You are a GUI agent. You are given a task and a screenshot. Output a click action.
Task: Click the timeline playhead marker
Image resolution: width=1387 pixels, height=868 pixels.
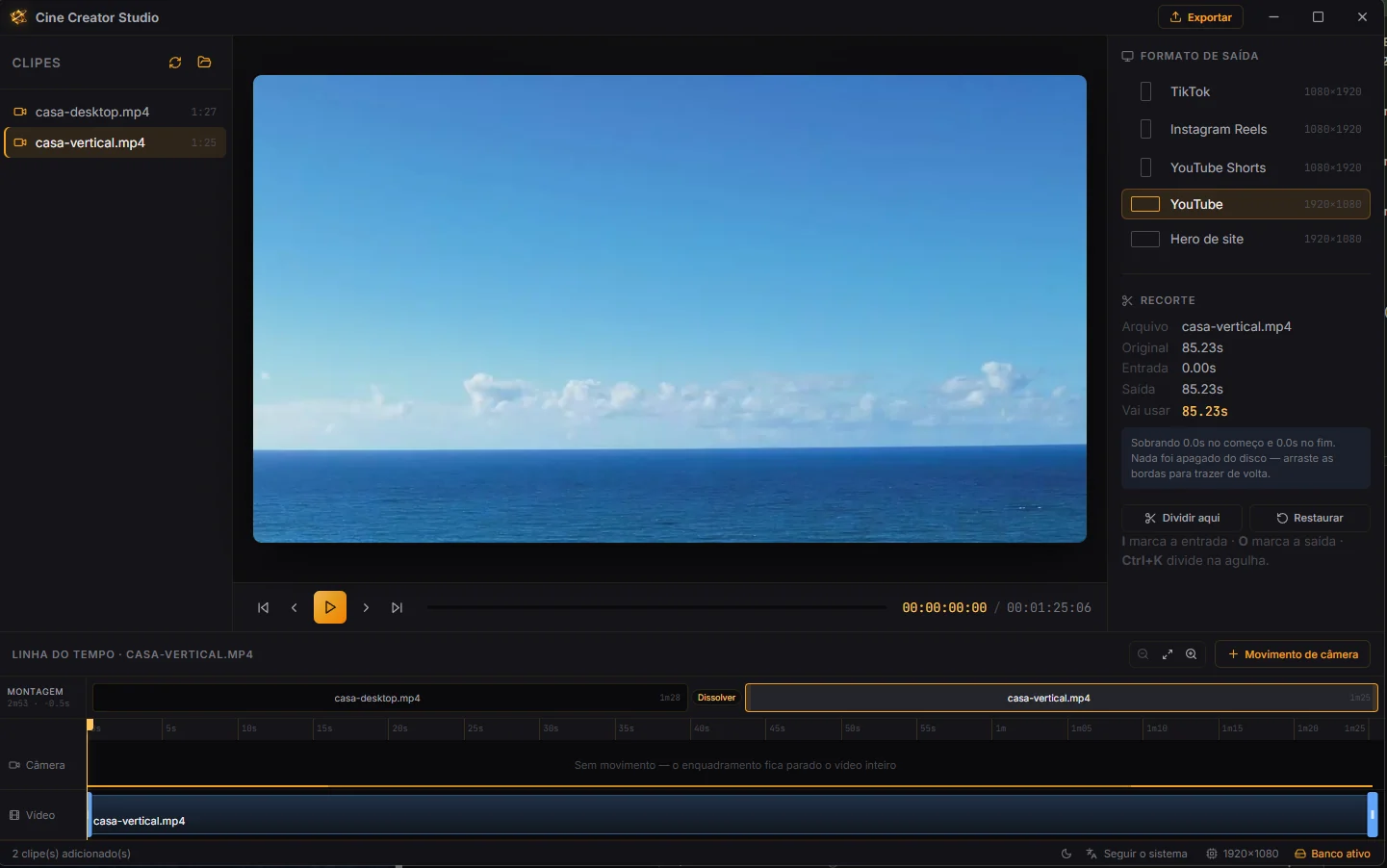point(90,725)
